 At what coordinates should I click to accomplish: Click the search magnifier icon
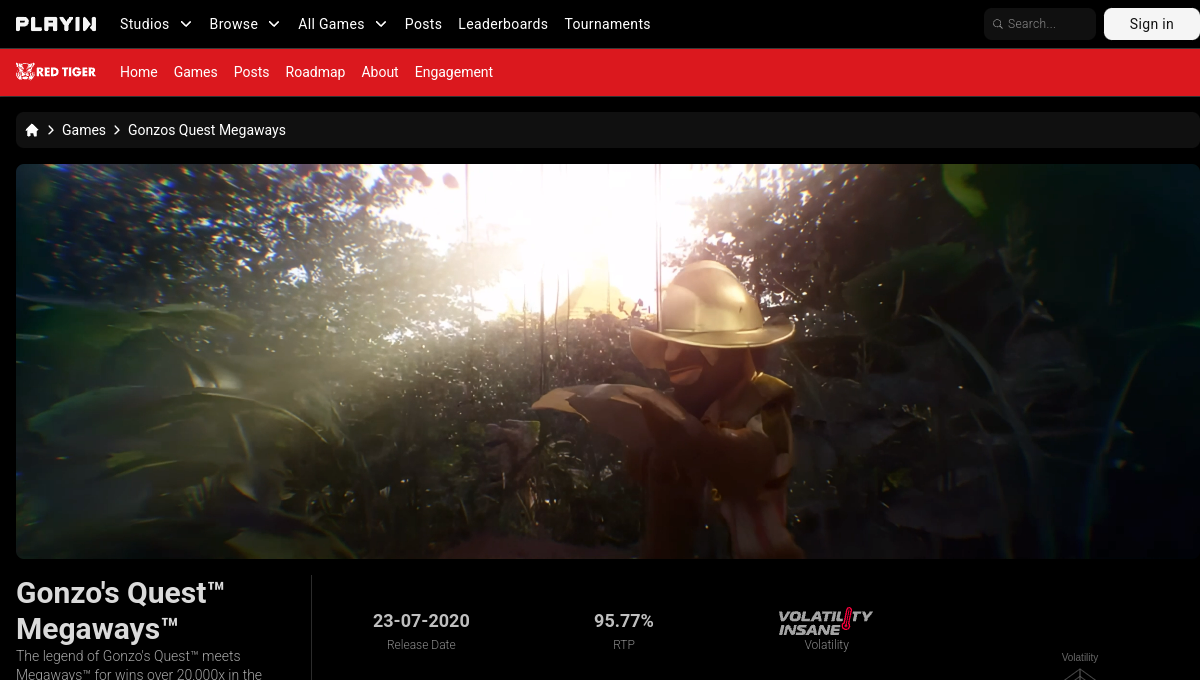tap(998, 24)
